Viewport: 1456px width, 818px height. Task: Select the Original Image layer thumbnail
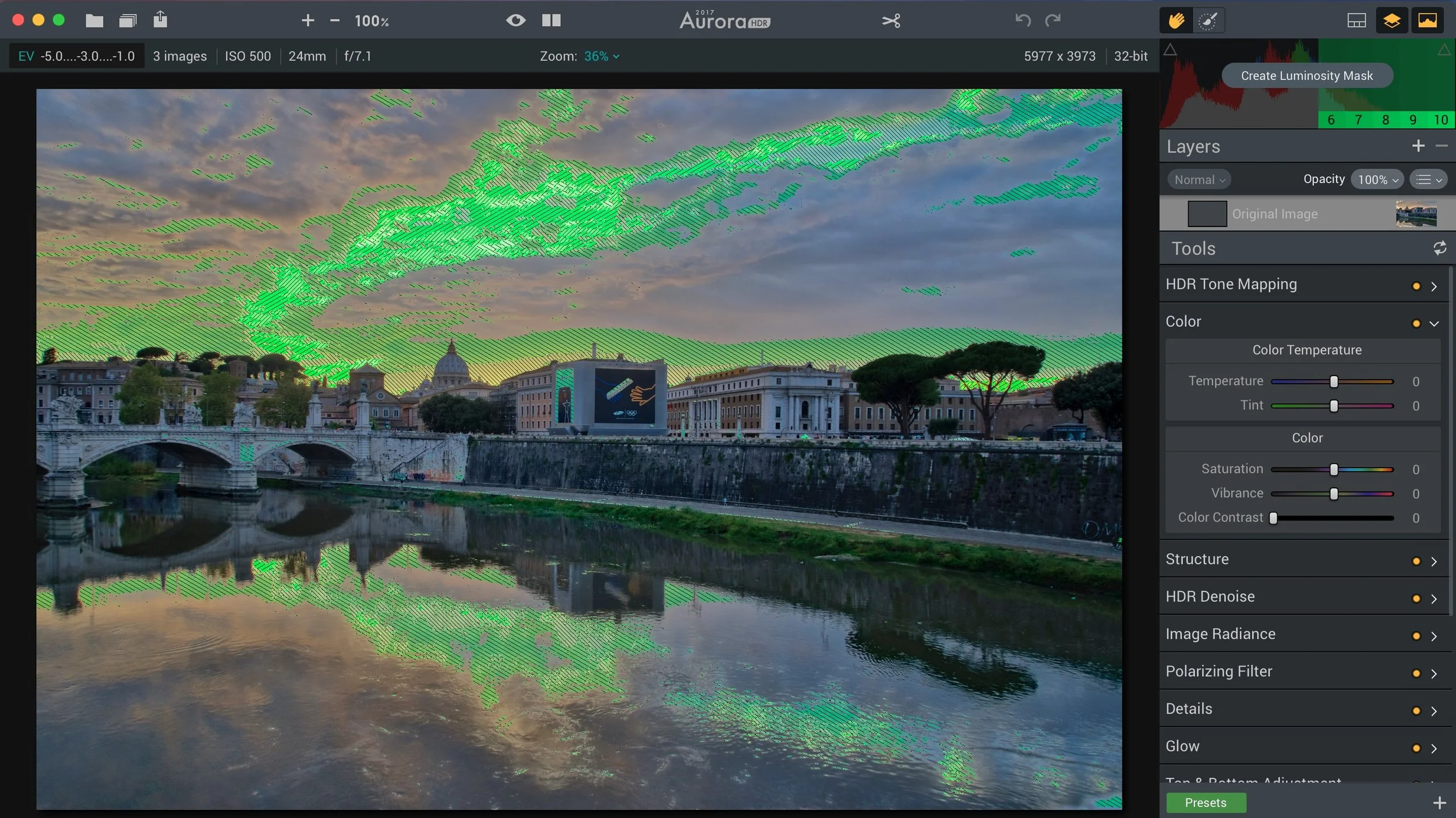[1416, 214]
